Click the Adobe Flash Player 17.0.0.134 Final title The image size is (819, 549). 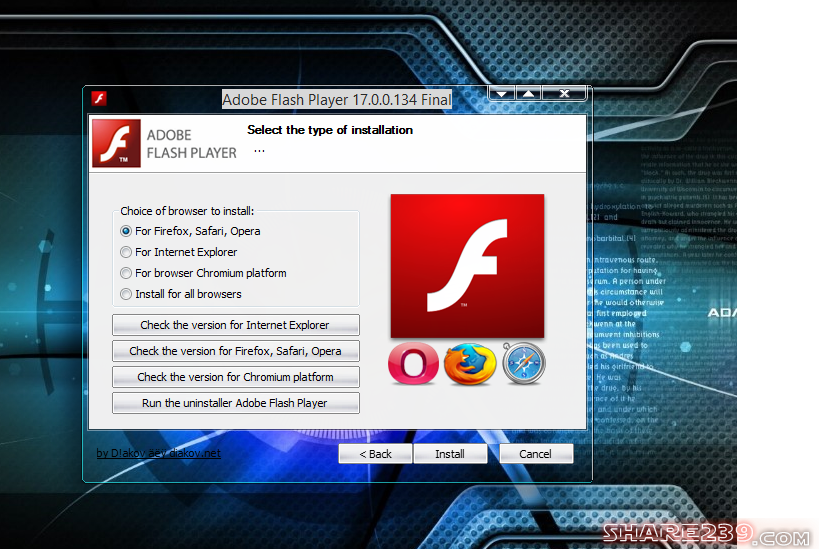[337, 100]
